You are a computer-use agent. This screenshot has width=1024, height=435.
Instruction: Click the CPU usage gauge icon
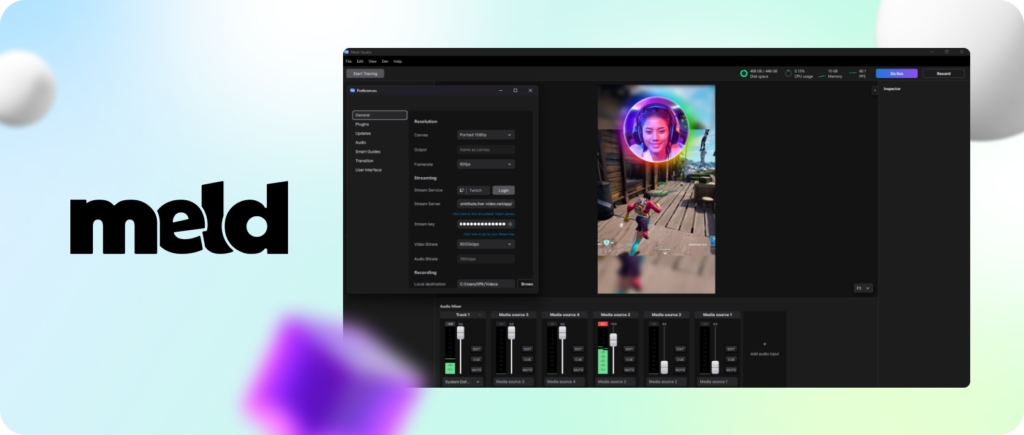(788, 73)
